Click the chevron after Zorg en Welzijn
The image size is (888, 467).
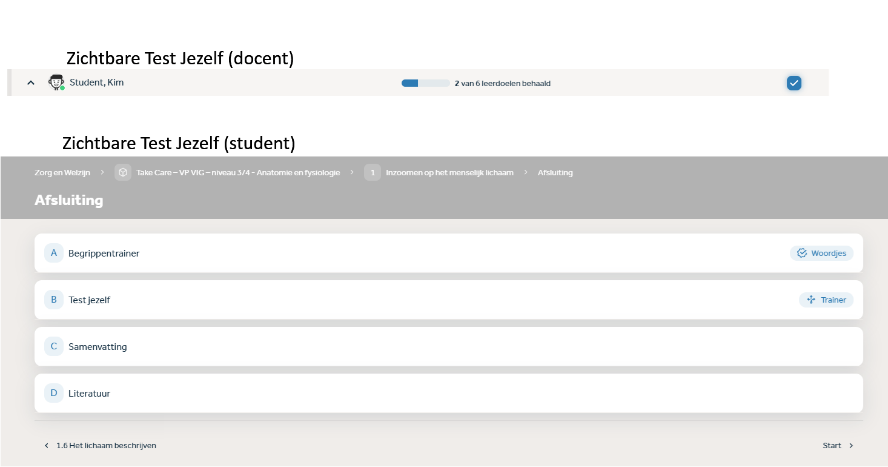tap(103, 173)
